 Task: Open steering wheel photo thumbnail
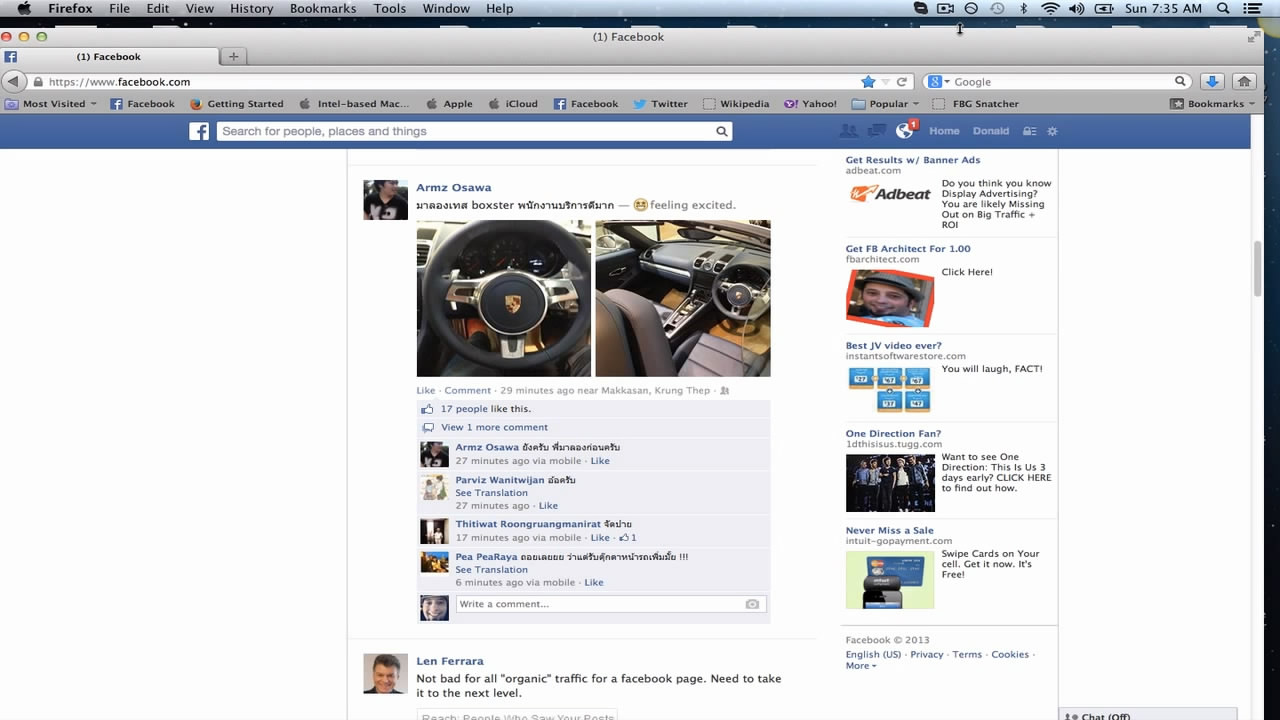coord(504,298)
